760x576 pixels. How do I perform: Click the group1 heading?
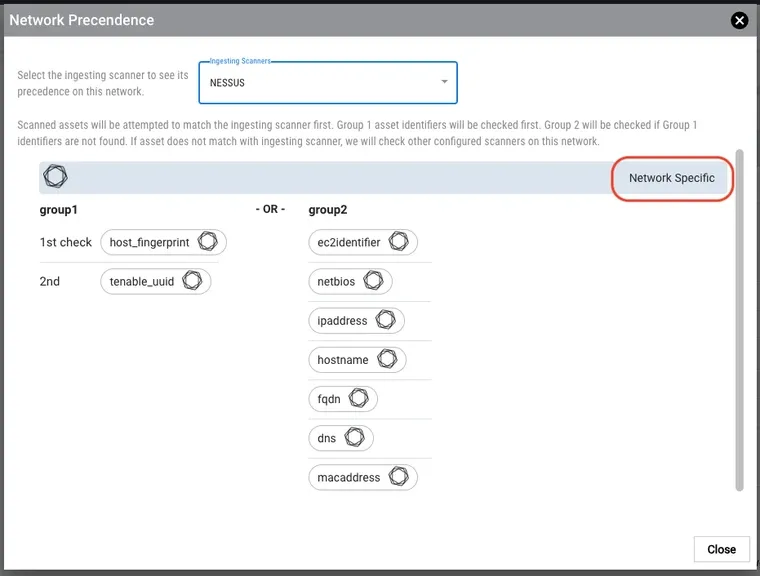(x=58, y=210)
